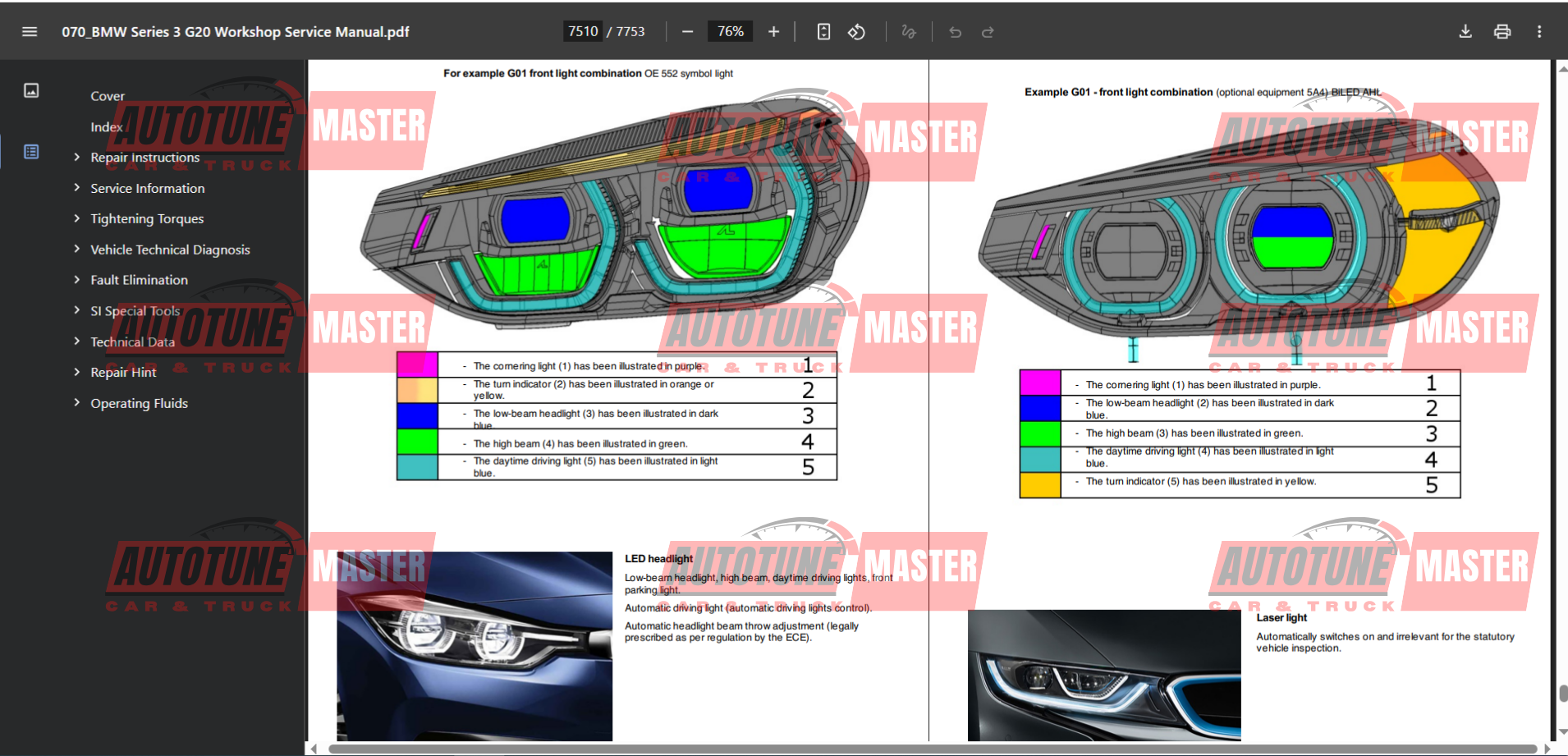Expand the Repair Instructions section
Screen dimensions: 1568x756
[77, 157]
